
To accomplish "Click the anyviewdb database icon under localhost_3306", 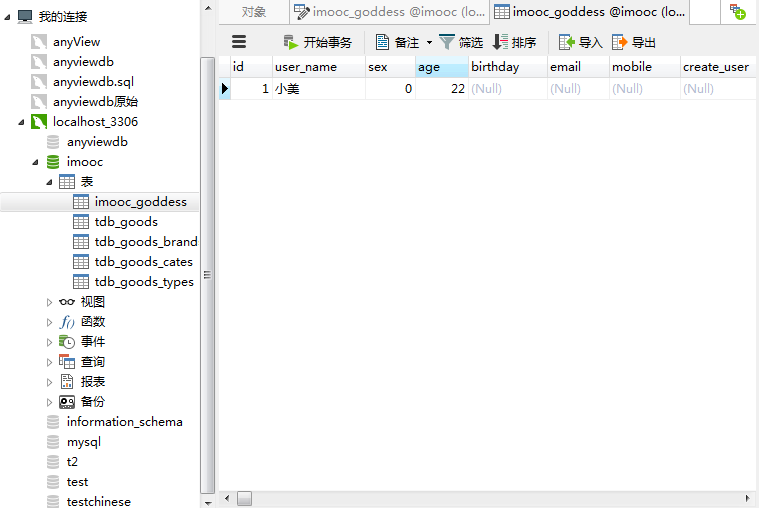I will (53, 142).
